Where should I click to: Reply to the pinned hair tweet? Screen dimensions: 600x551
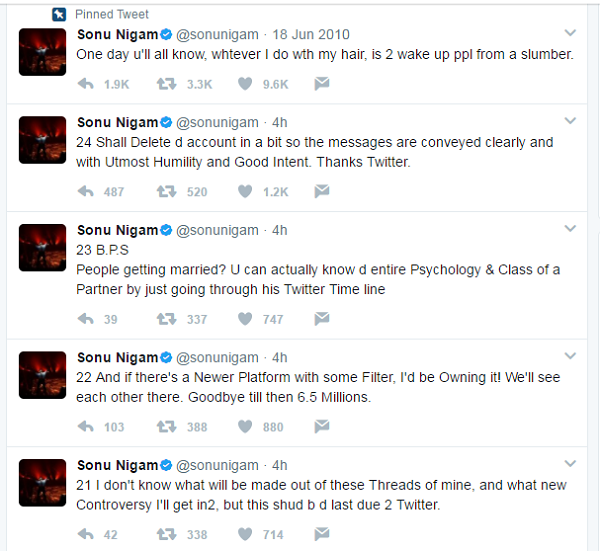click(86, 84)
